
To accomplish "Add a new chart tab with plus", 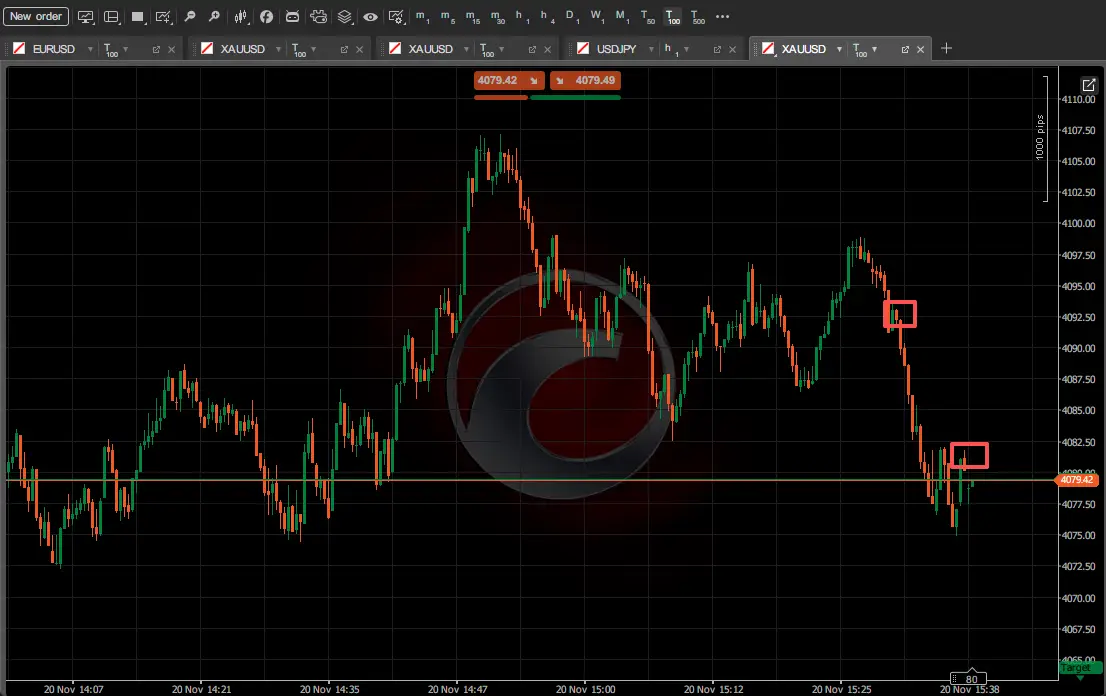I will tap(947, 48).
